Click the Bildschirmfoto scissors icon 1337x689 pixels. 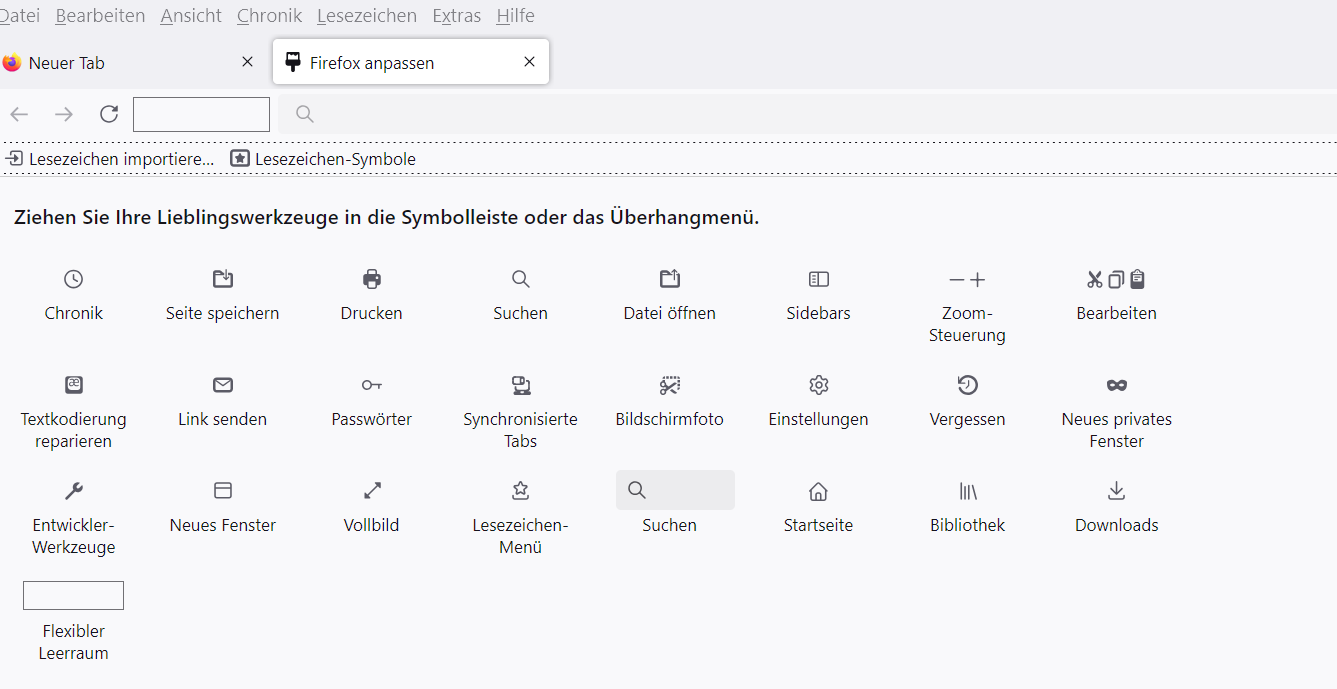point(670,386)
